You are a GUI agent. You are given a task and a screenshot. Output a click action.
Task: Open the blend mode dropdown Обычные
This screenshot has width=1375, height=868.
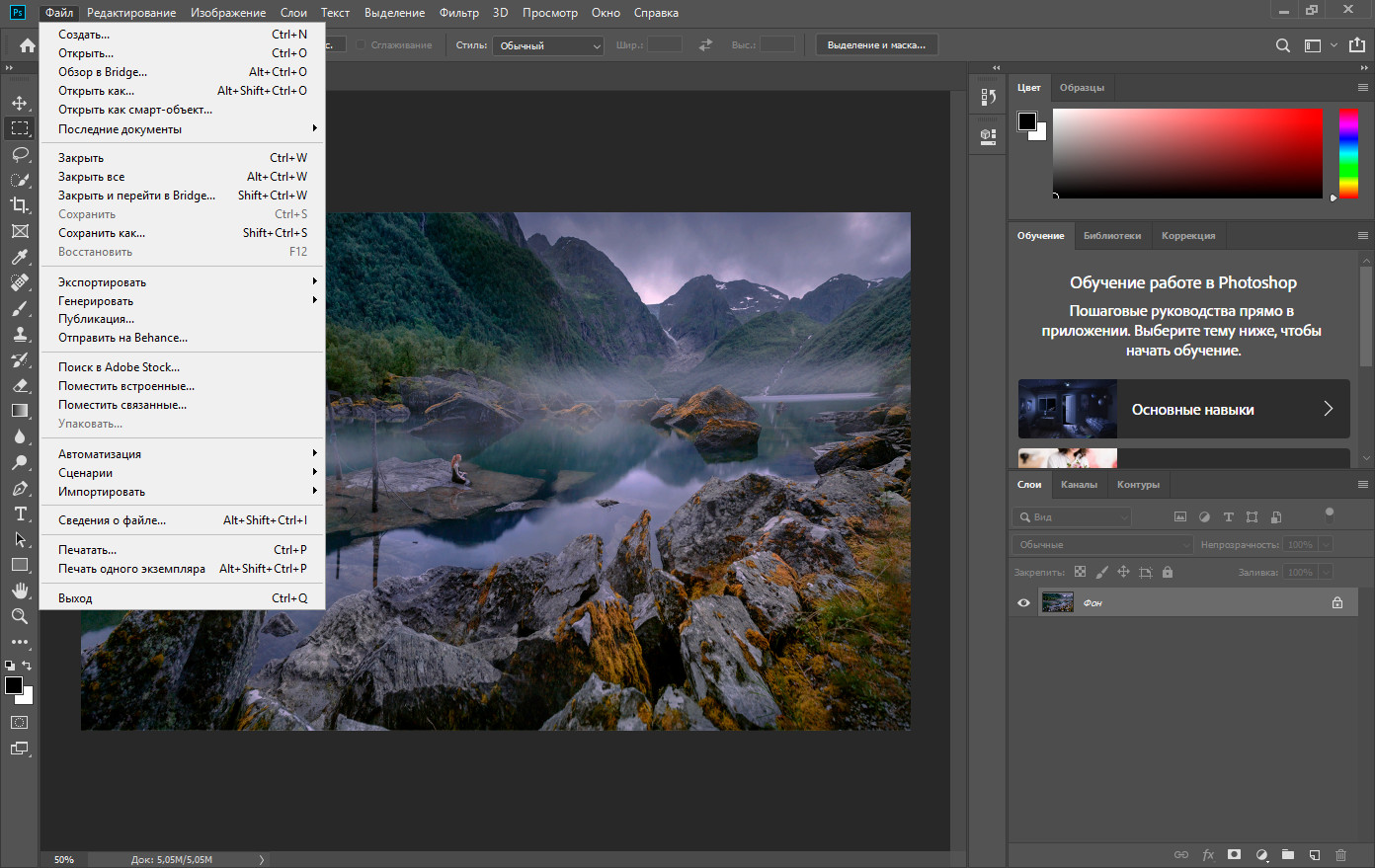pos(1102,544)
